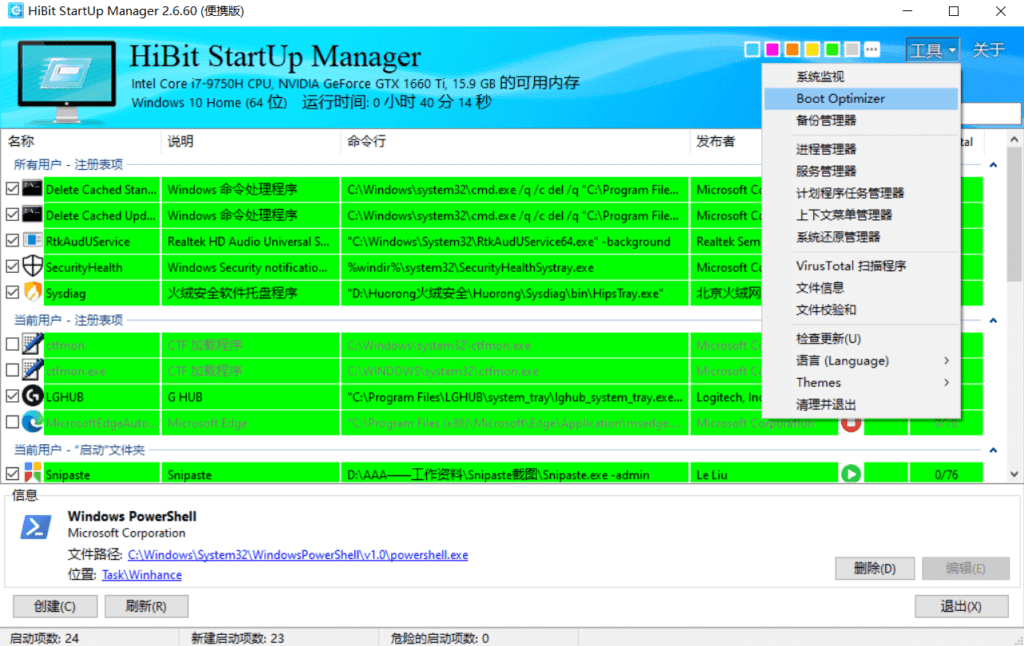Click the pen icon of the ctfmon.exe entry

click(32, 370)
